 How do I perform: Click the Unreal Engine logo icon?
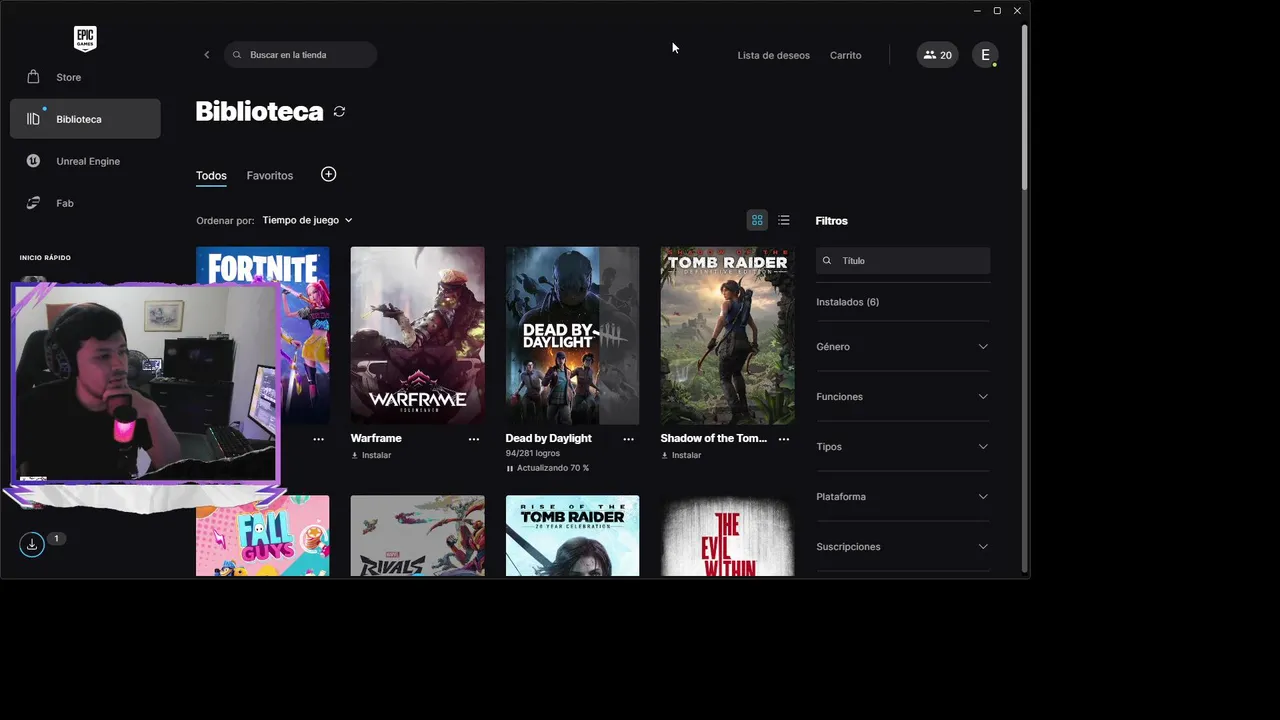[33, 161]
